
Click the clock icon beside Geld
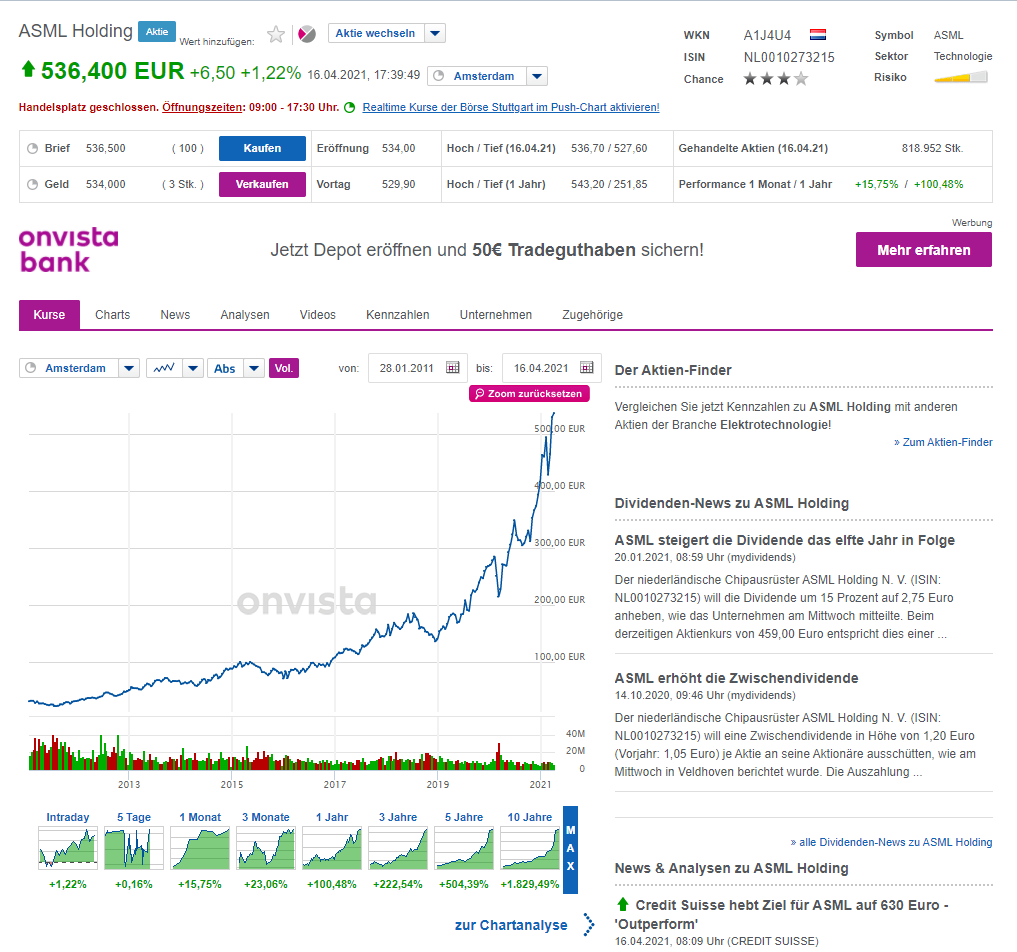click(32, 184)
